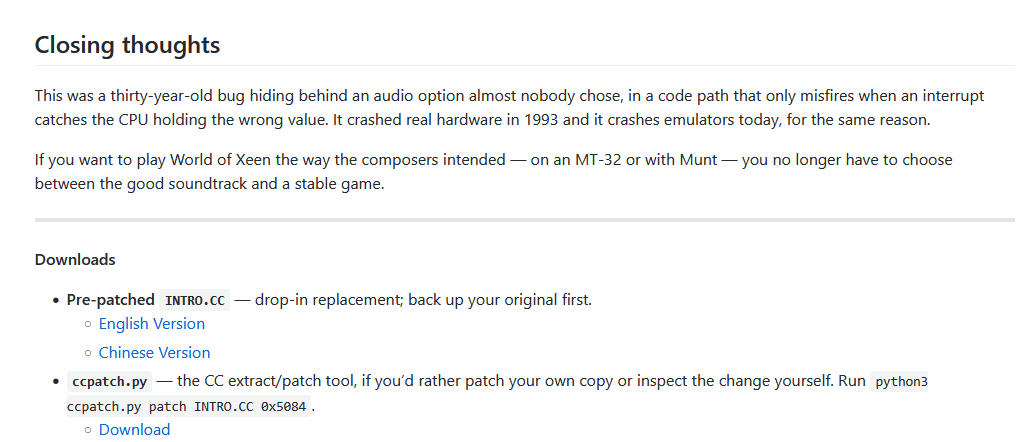Click the bullet before ccpatch.py
Image resolution: width=1019 pixels, height=442 pixels.
(56, 382)
